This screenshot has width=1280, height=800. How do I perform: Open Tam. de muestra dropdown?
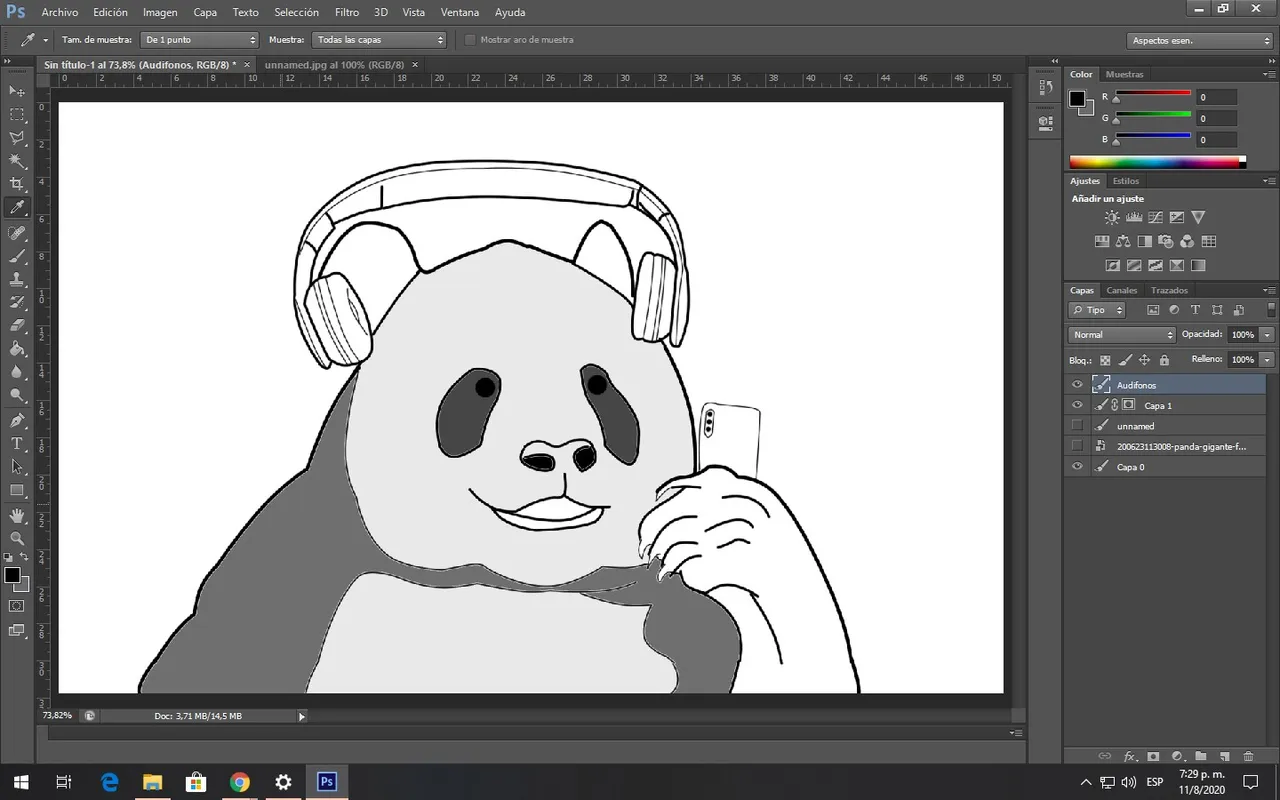[x=199, y=40]
